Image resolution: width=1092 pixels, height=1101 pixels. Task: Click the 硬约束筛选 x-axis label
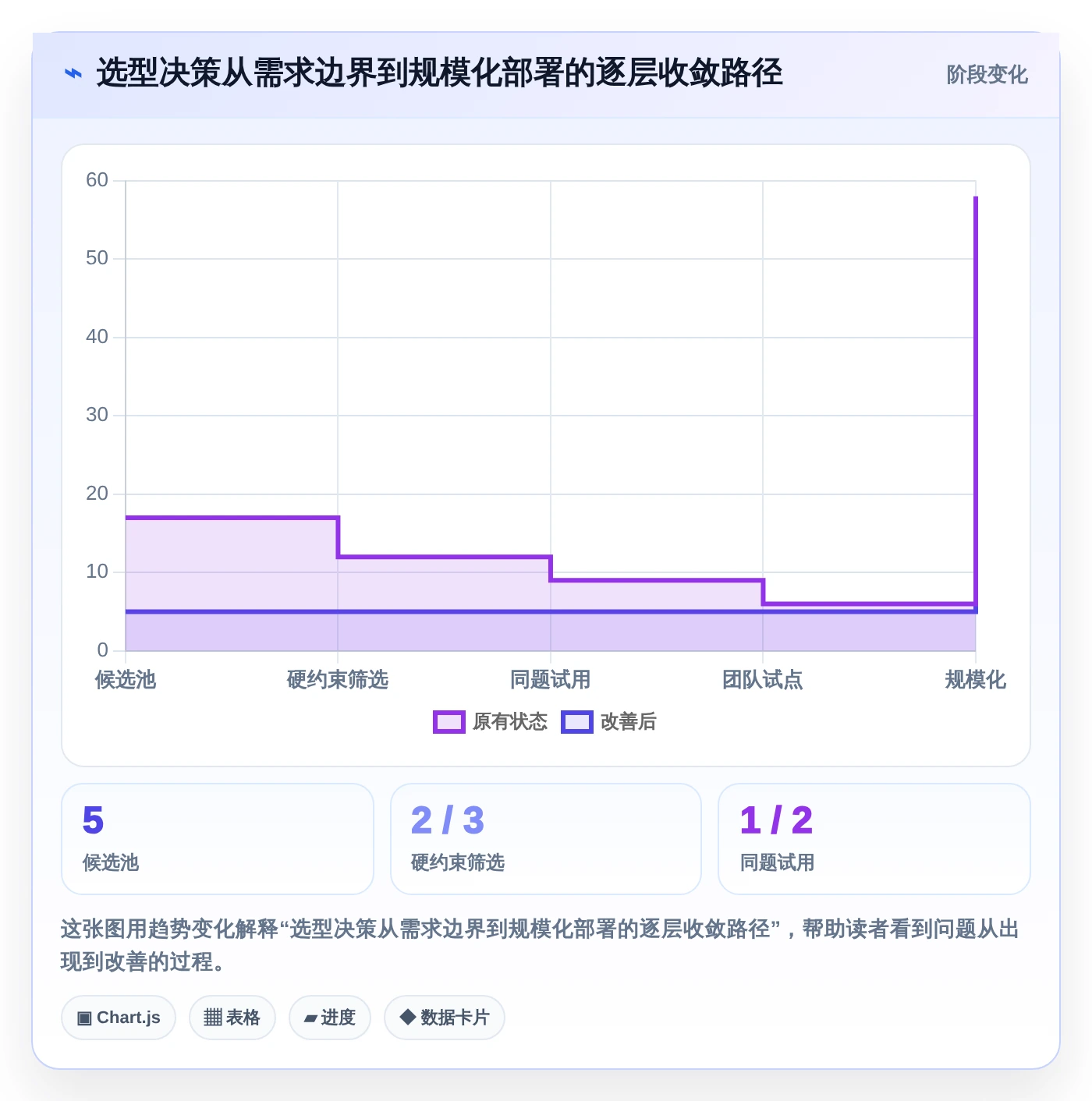338,680
